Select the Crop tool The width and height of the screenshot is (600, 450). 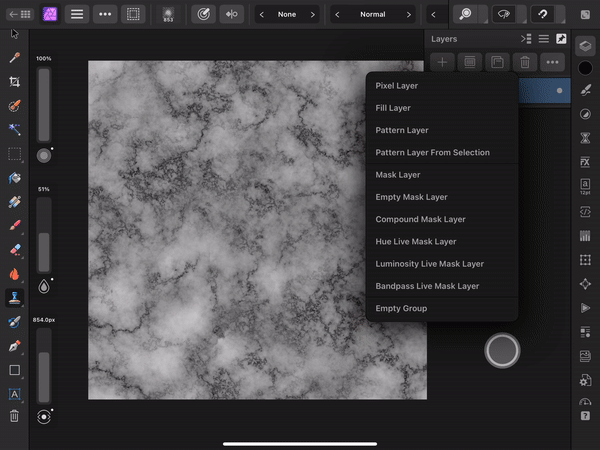click(15, 82)
